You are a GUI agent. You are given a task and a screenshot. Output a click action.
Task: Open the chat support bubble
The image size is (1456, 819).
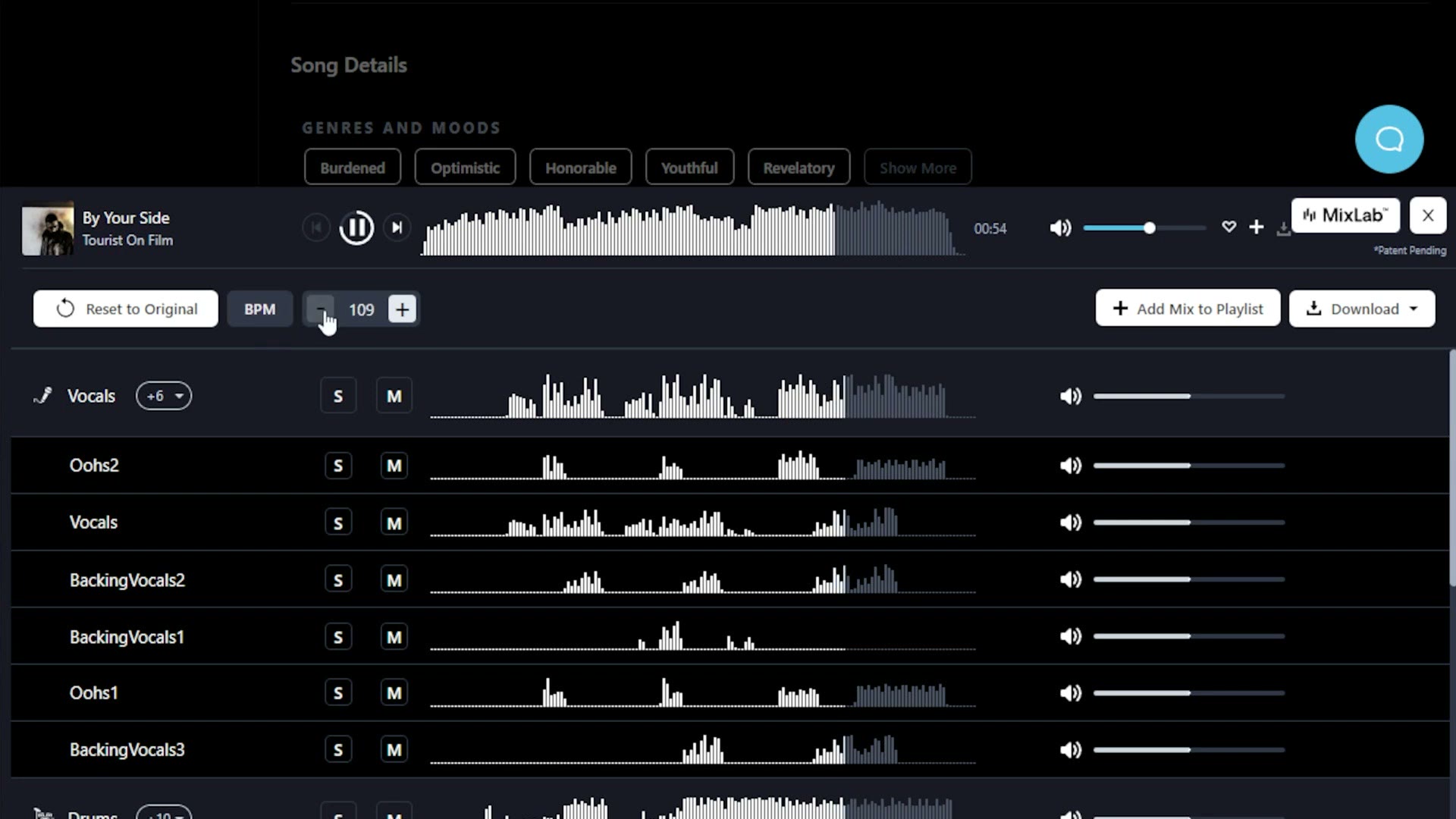(x=1389, y=139)
